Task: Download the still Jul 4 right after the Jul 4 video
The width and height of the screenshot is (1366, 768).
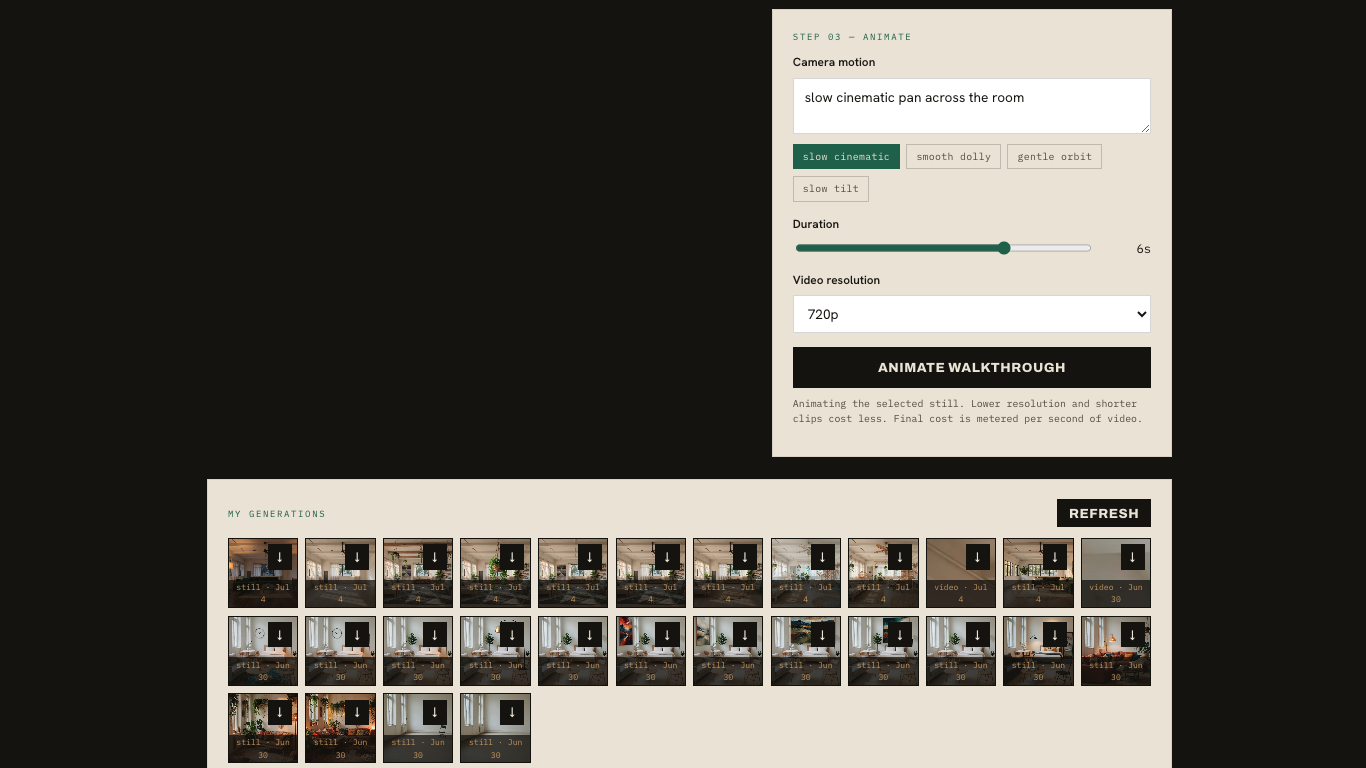Action: 1055,557
